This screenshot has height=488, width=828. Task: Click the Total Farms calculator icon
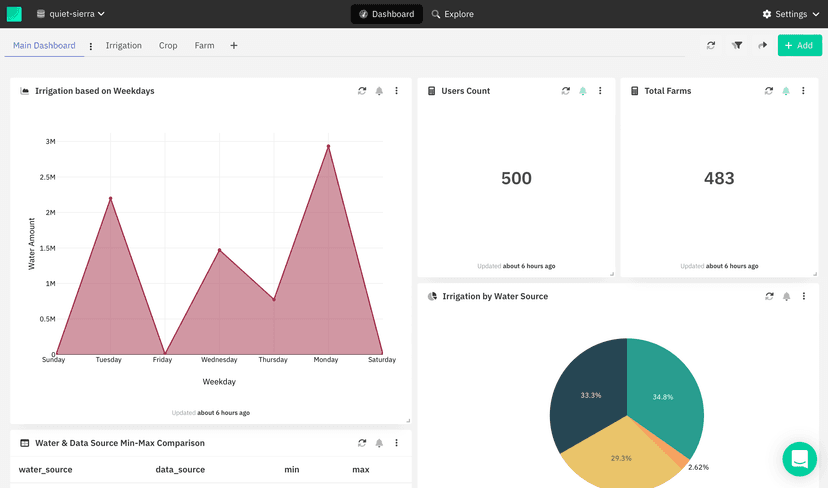point(635,91)
